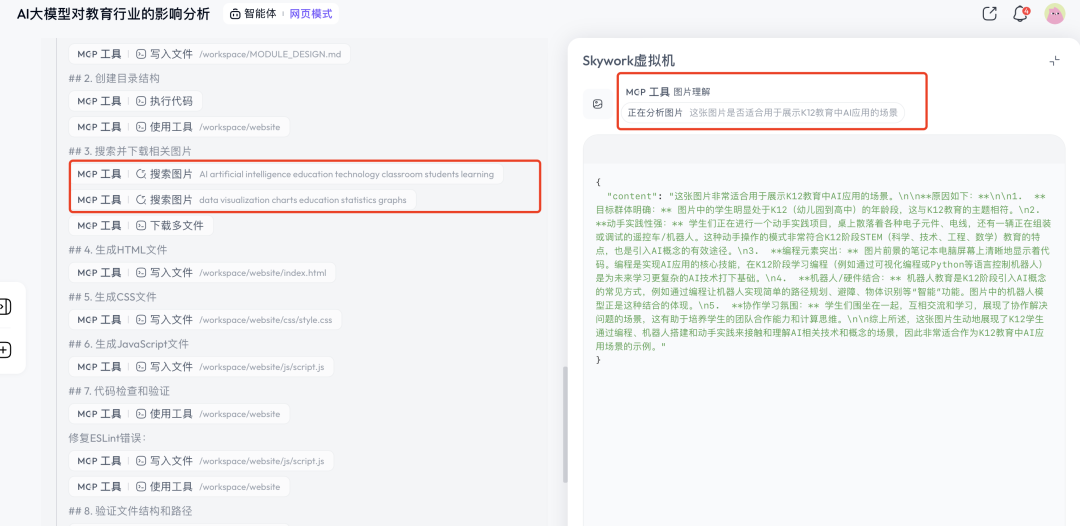Open the pink user avatar menu

point(1054,14)
